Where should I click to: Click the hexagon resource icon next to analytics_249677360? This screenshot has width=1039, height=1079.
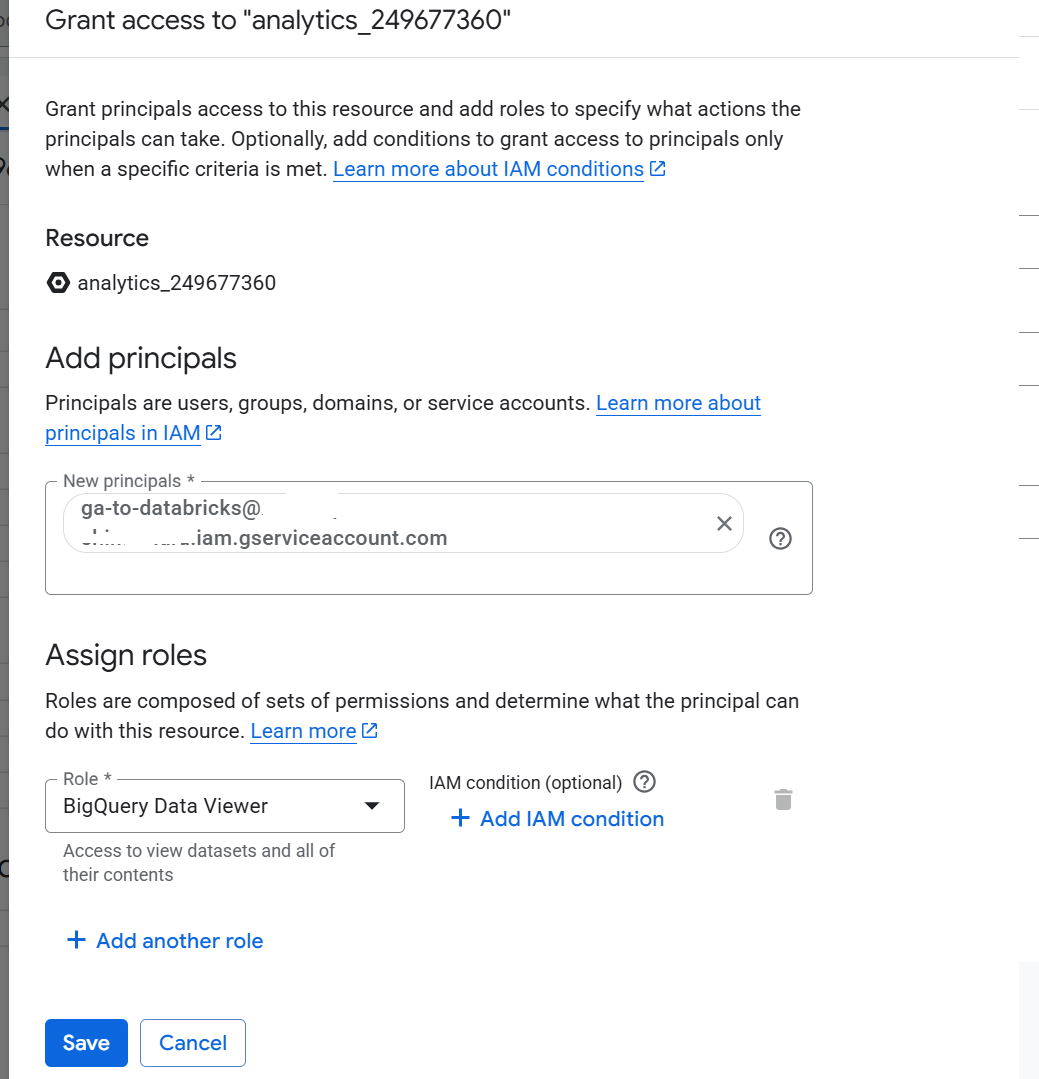click(59, 283)
